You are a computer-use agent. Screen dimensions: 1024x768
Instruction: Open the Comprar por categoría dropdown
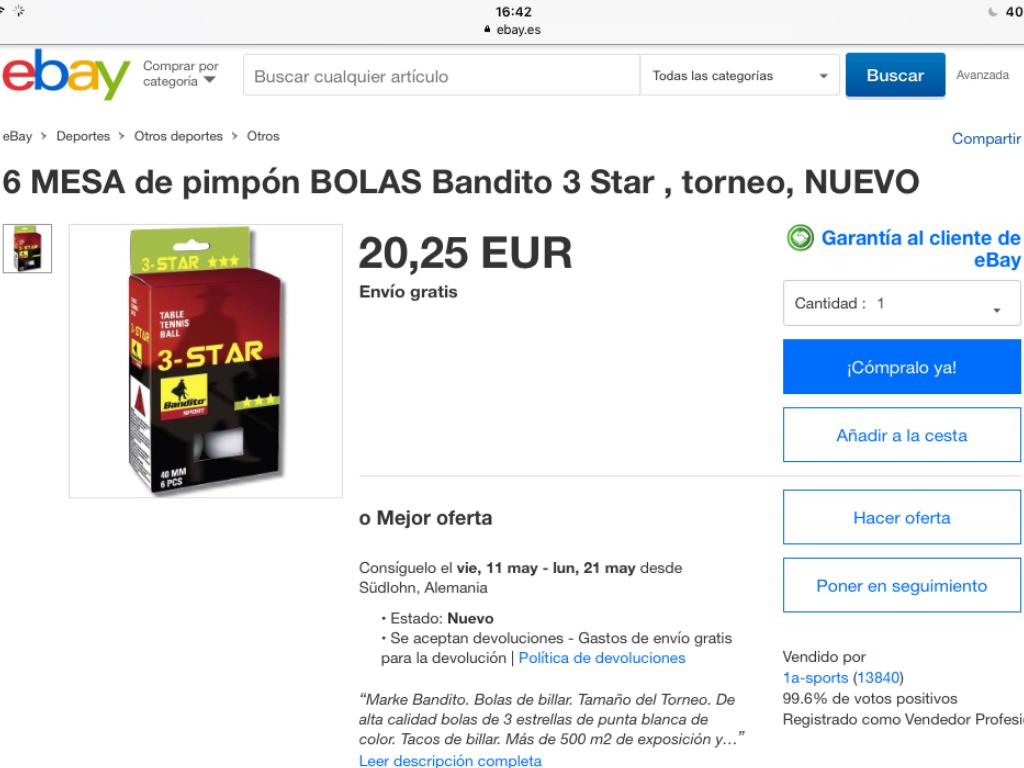point(181,74)
